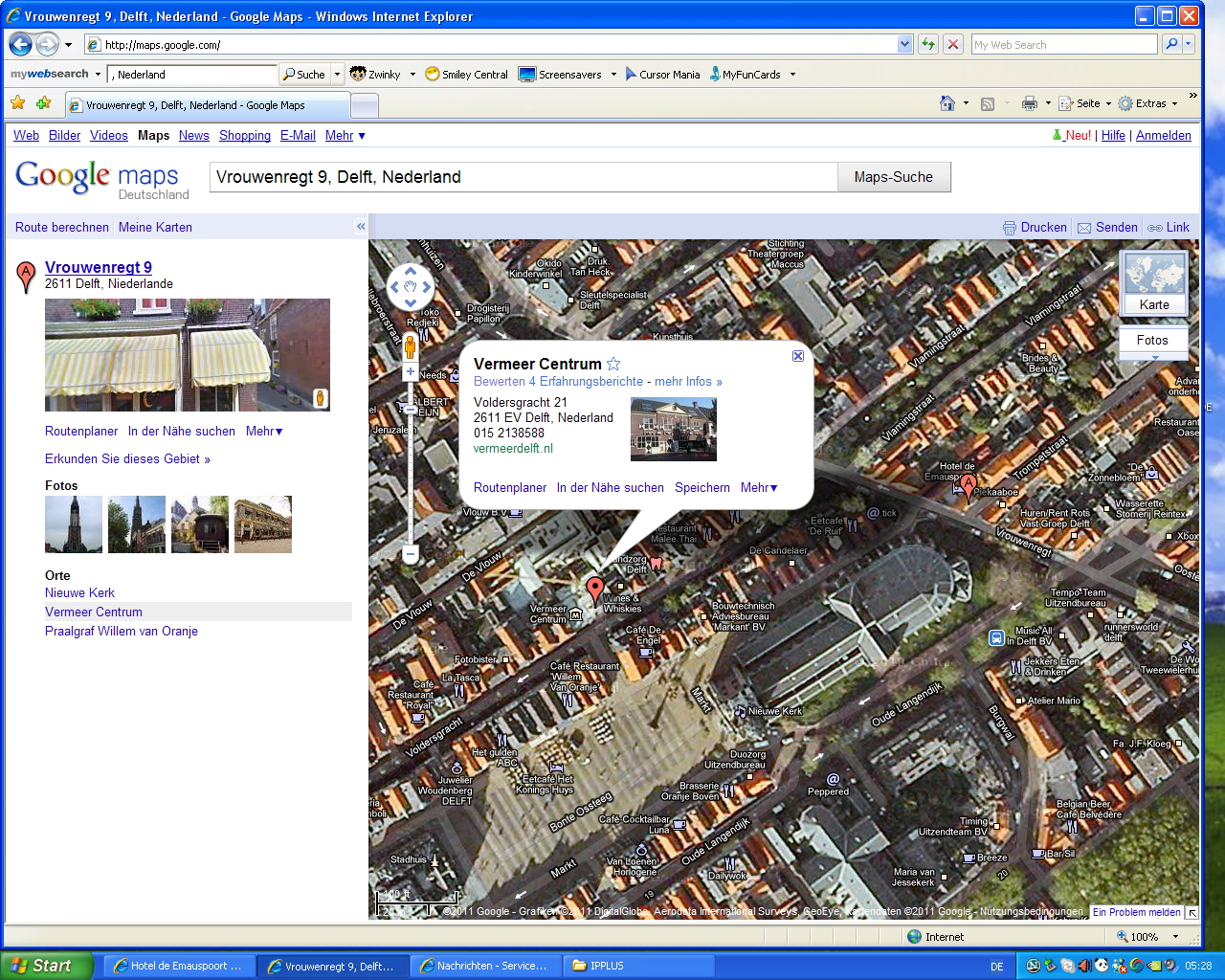Click vermeerdelft.nl website link
The width and height of the screenshot is (1225, 980).
tap(513, 448)
